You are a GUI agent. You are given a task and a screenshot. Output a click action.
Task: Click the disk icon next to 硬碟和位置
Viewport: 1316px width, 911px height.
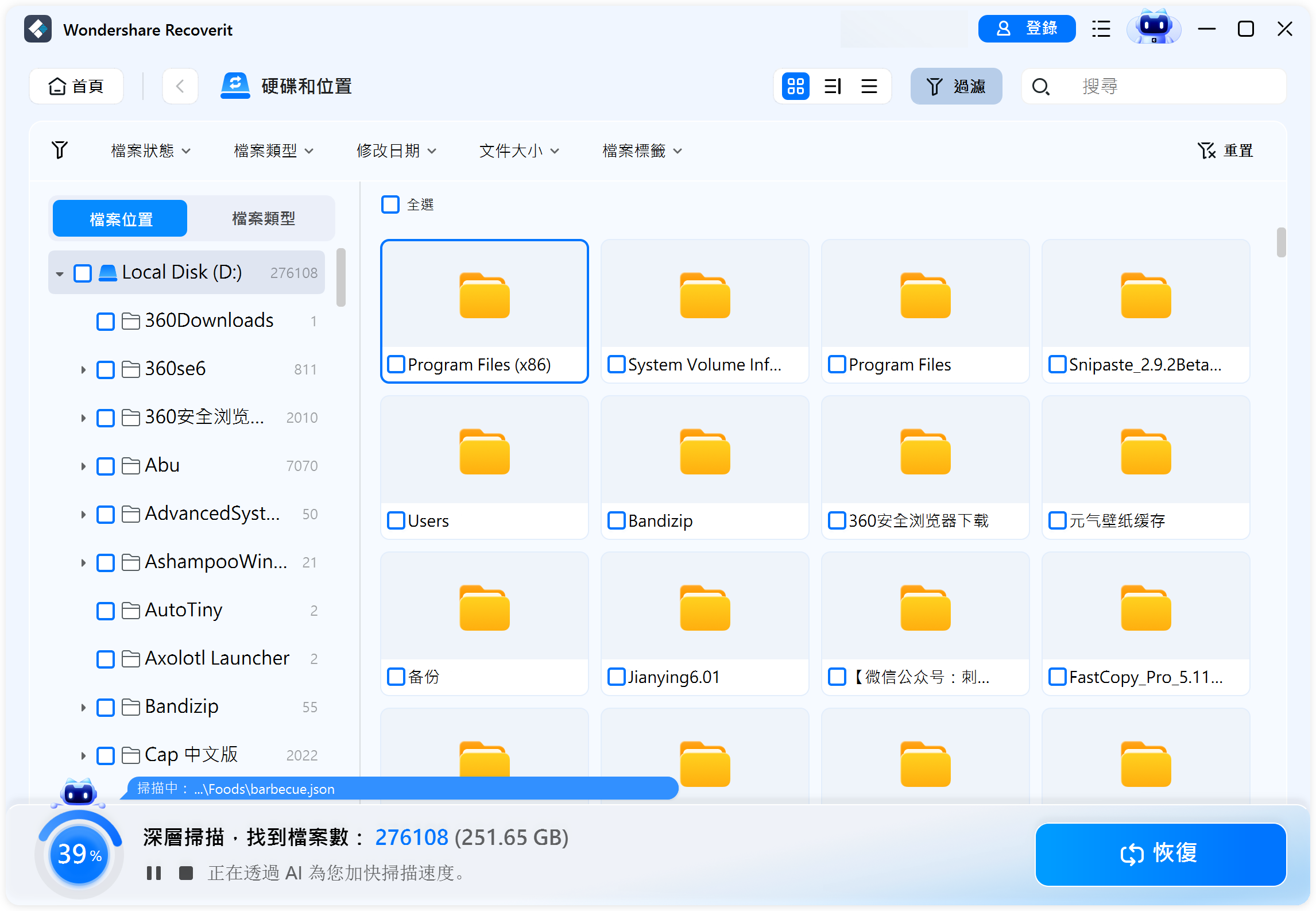(235, 86)
